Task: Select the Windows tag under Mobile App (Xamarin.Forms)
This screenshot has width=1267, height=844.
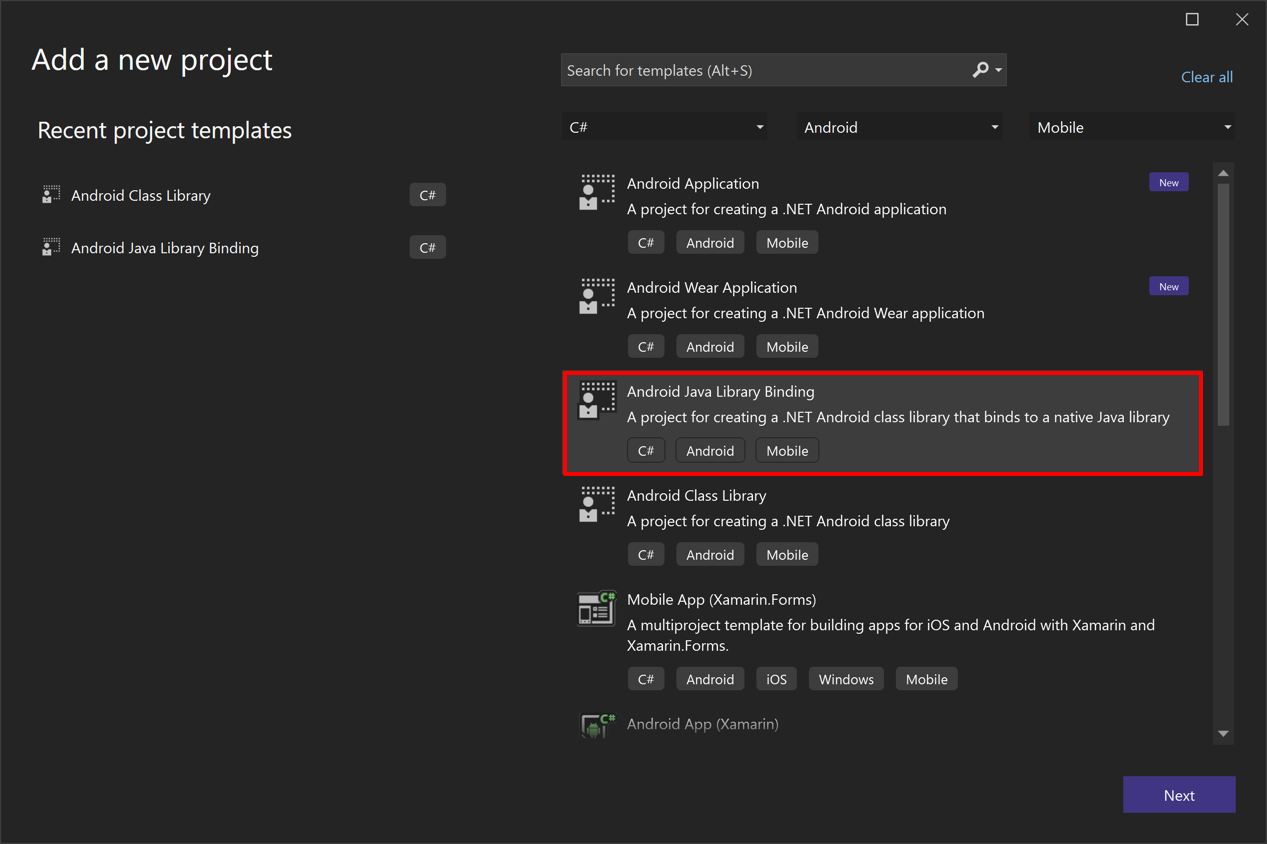Action: point(845,678)
